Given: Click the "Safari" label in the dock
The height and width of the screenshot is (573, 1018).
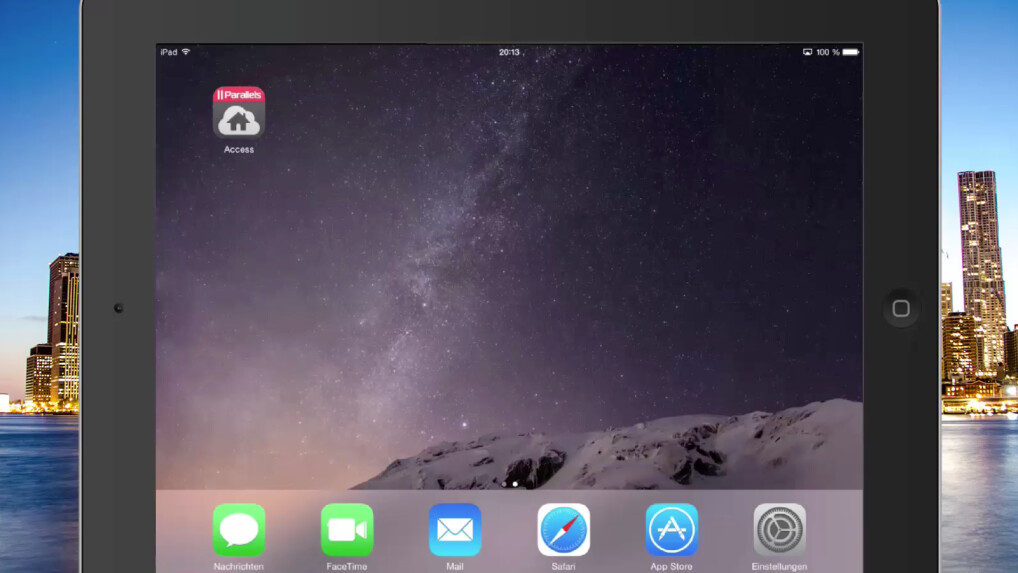Looking at the screenshot, I should click(x=563, y=567).
